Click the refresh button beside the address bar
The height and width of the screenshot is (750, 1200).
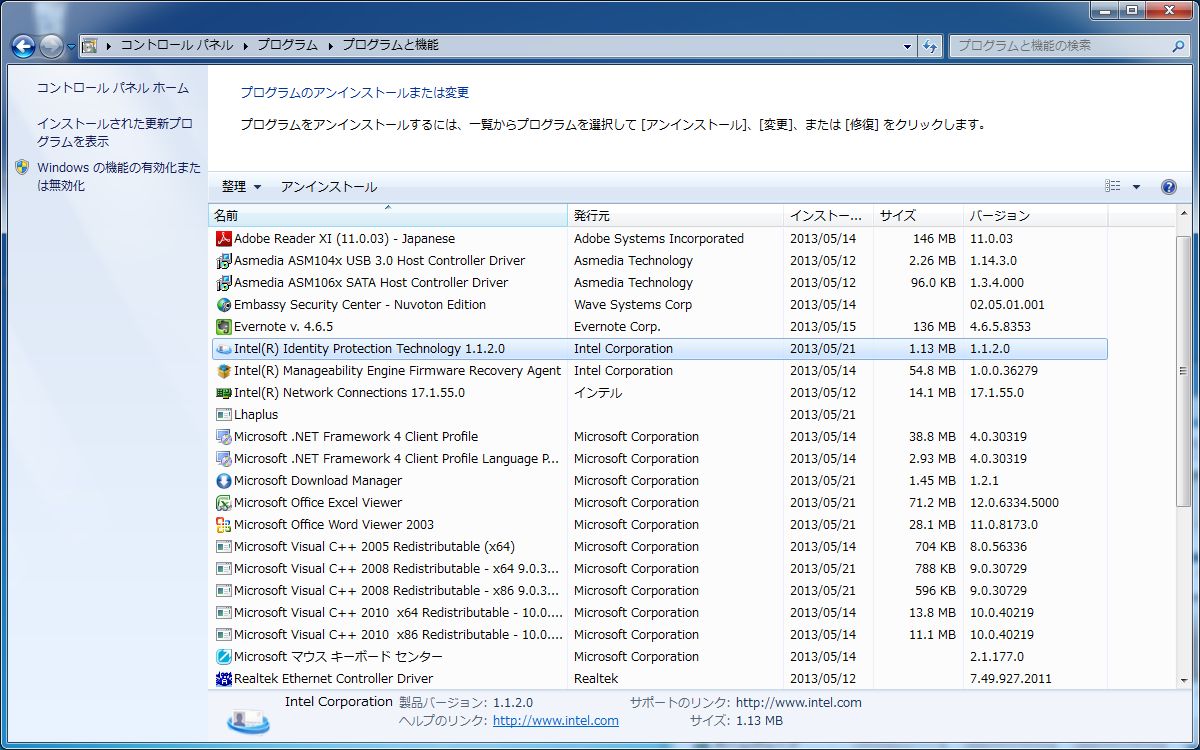(x=930, y=46)
